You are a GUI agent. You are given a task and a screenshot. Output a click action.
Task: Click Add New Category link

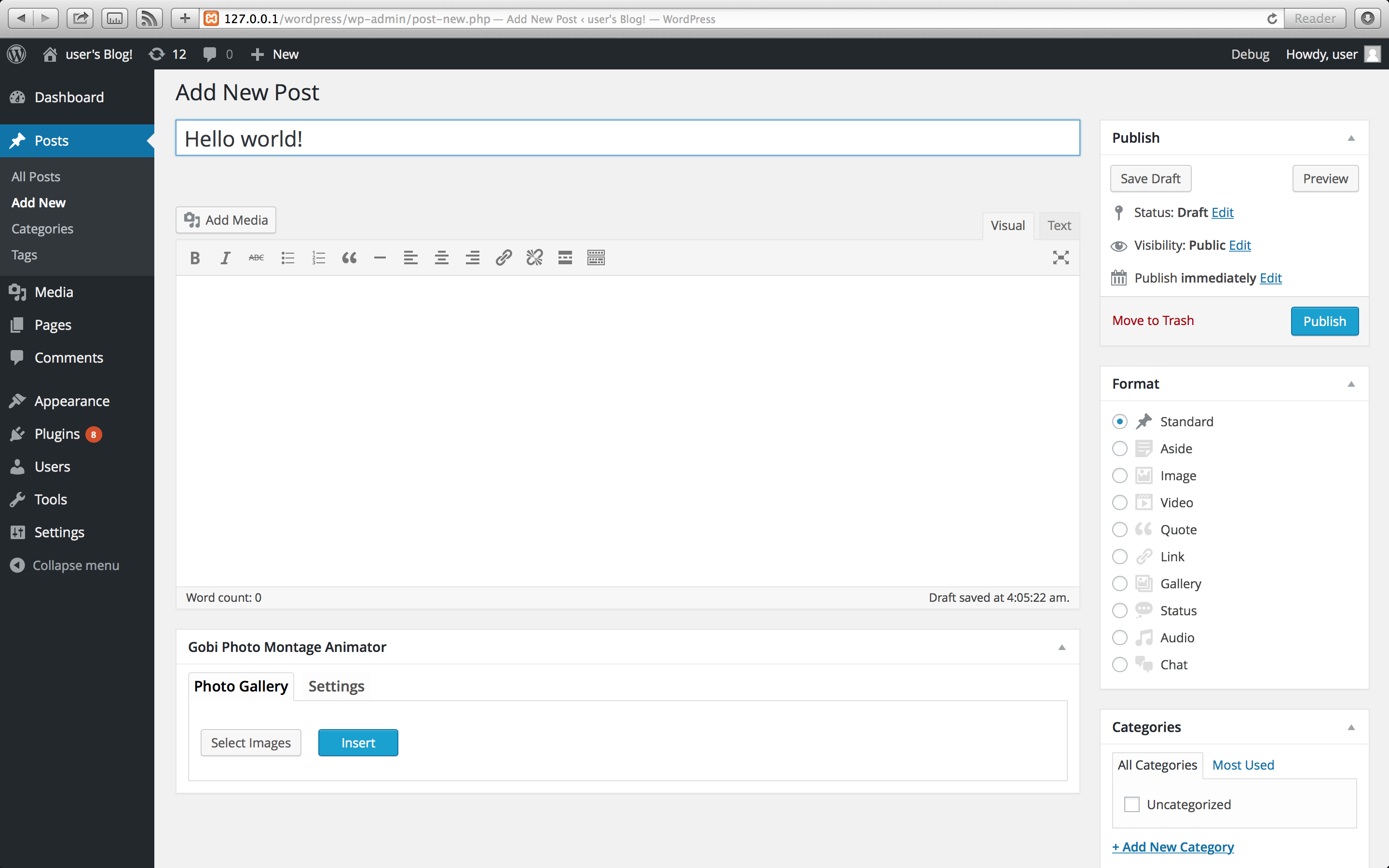(x=1172, y=847)
